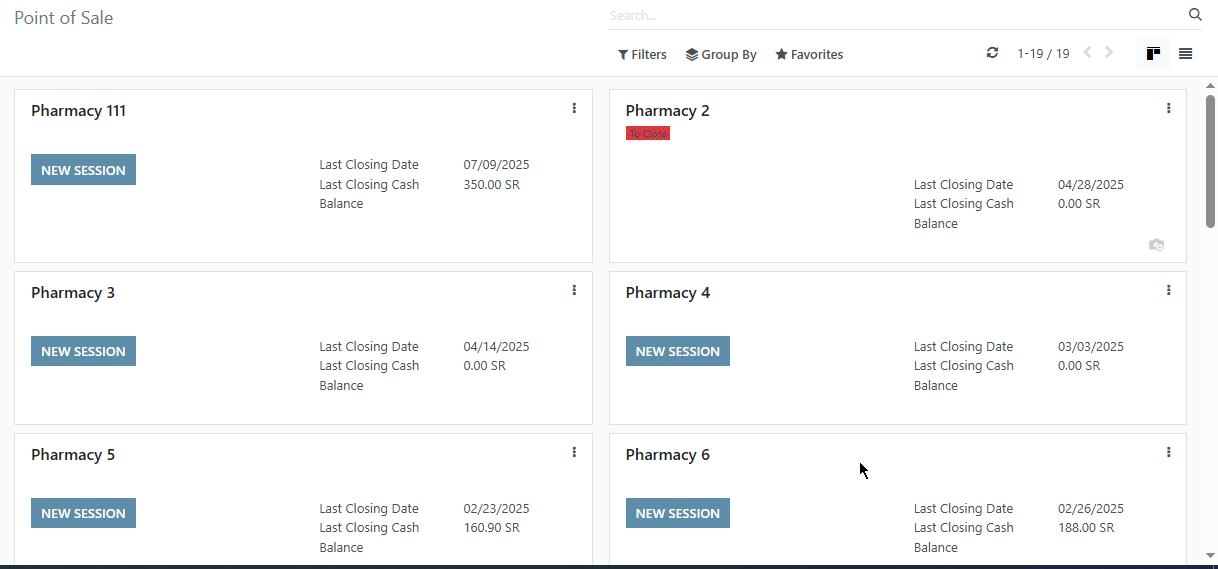Open Pharmacy 2 three-dot menu
This screenshot has height=569, width=1218.
[x=1168, y=108]
